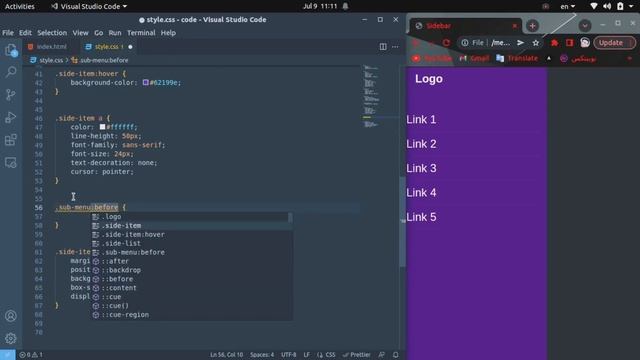Open the Go menu
The height and width of the screenshot is (360, 640).
tap(99, 33)
